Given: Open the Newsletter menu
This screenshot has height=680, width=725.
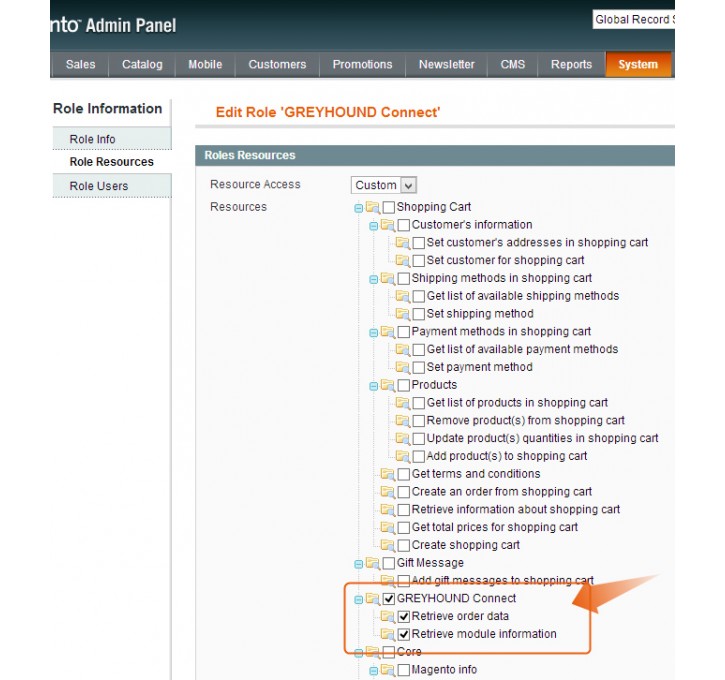Looking at the screenshot, I should (447, 65).
